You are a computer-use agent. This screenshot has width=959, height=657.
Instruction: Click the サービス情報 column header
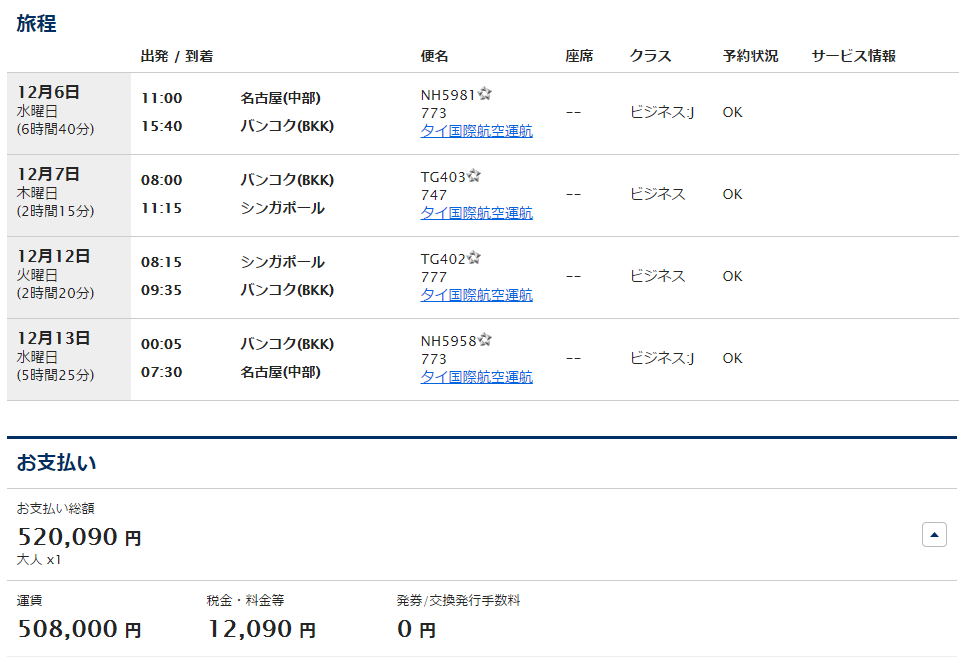click(853, 56)
